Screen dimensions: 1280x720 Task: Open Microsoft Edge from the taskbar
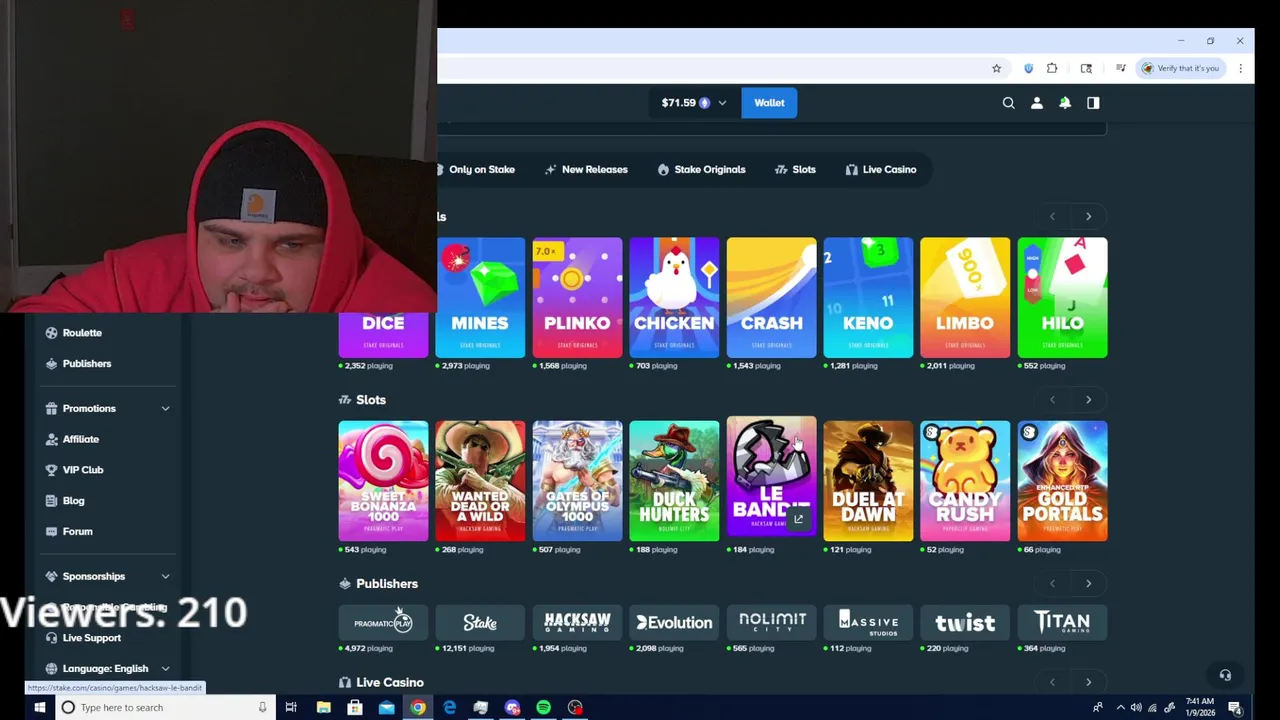tap(449, 707)
